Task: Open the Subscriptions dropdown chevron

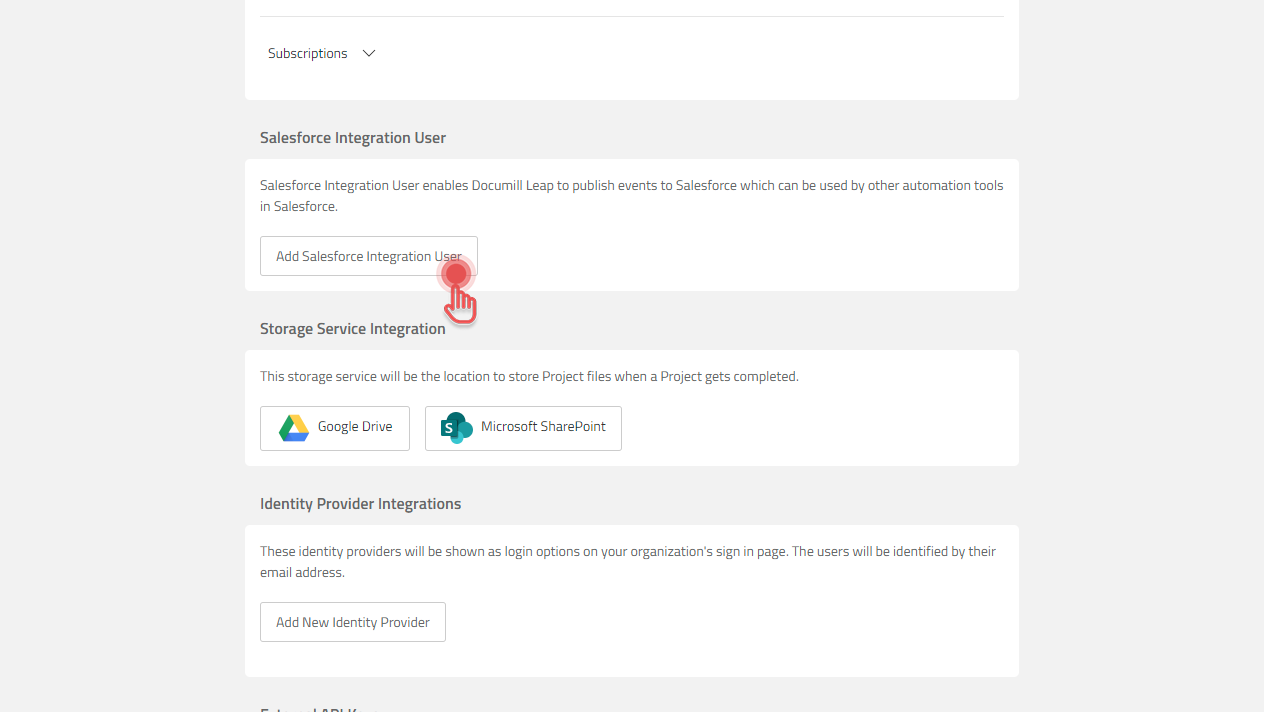Action: [x=368, y=53]
